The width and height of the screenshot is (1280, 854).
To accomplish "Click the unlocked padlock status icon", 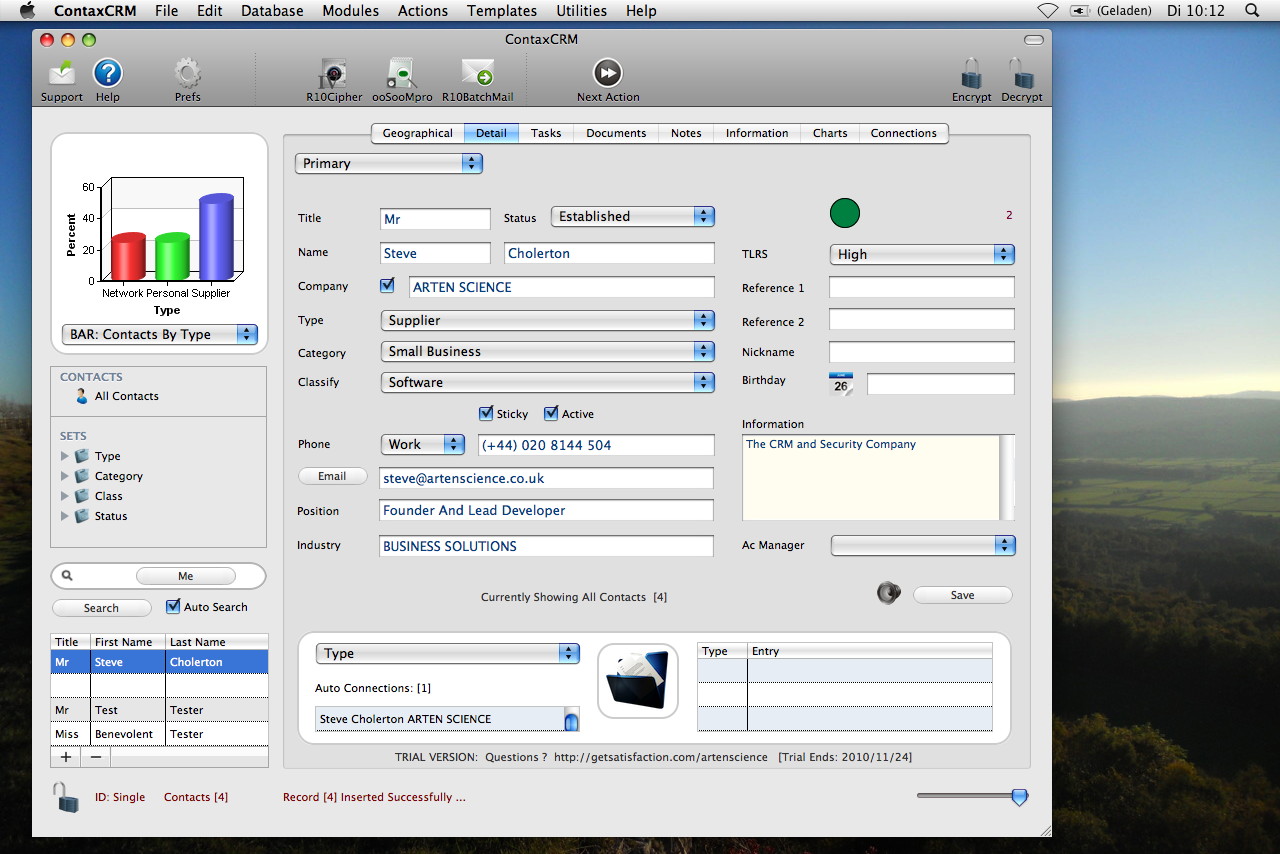I will [x=66, y=797].
